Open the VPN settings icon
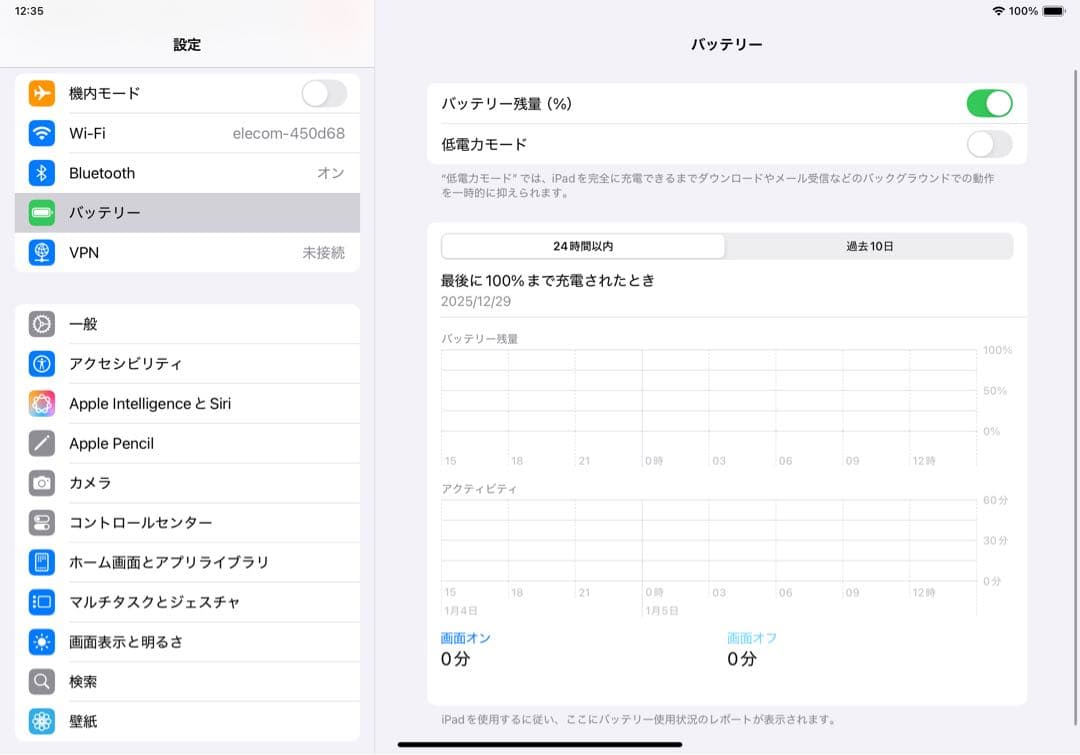This screenshot has width=1080, height=755. tap(41, 253)
